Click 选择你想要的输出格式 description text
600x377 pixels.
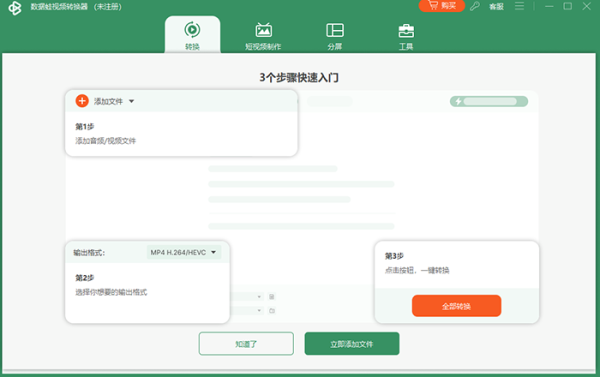tap(111, 292)
